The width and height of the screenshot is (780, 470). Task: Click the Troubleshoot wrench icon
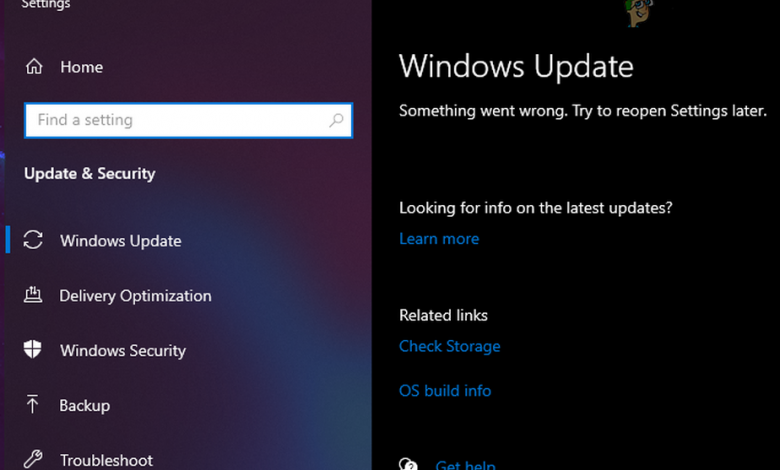pyautogui.click(x=33, y=460)
